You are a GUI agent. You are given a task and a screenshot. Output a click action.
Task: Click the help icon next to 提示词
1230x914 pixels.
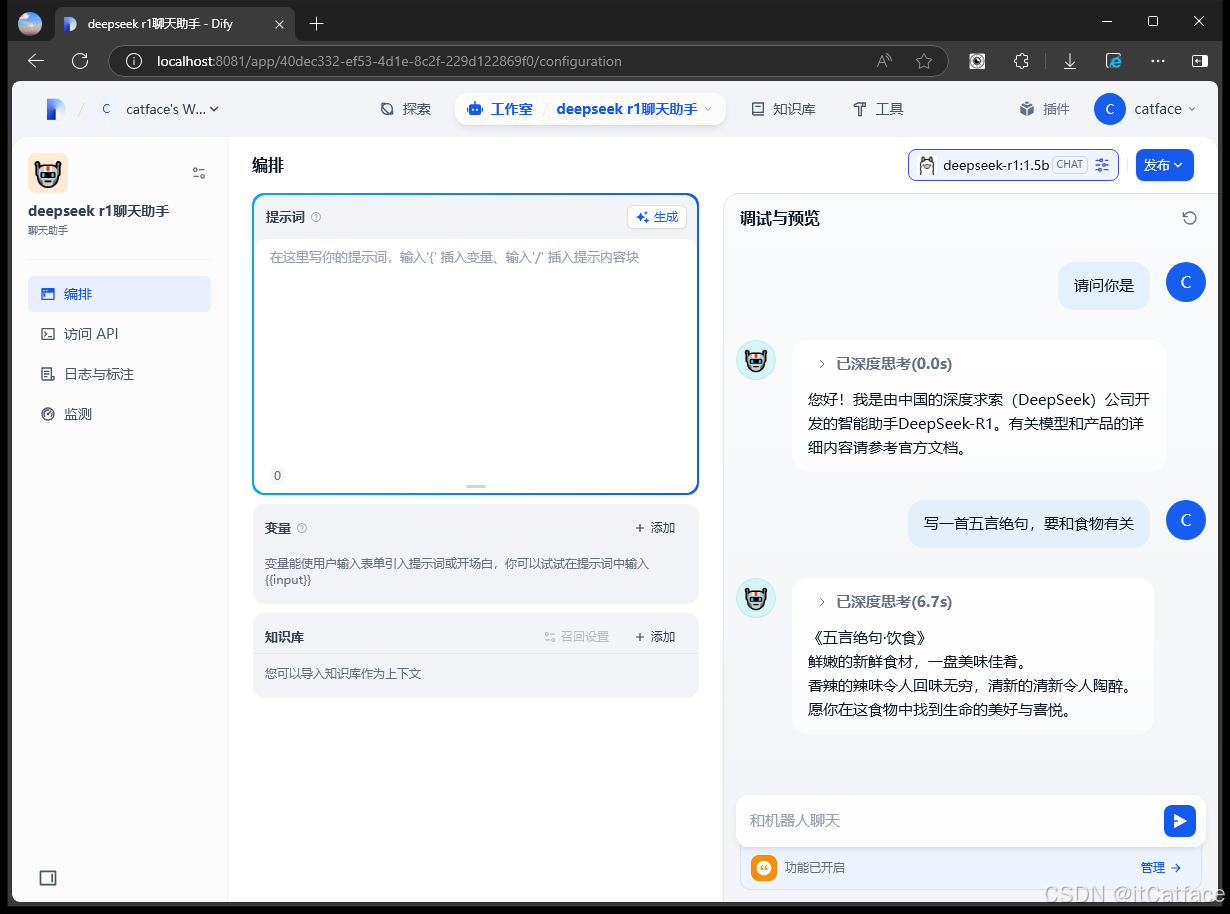click(x=316, y=217)
